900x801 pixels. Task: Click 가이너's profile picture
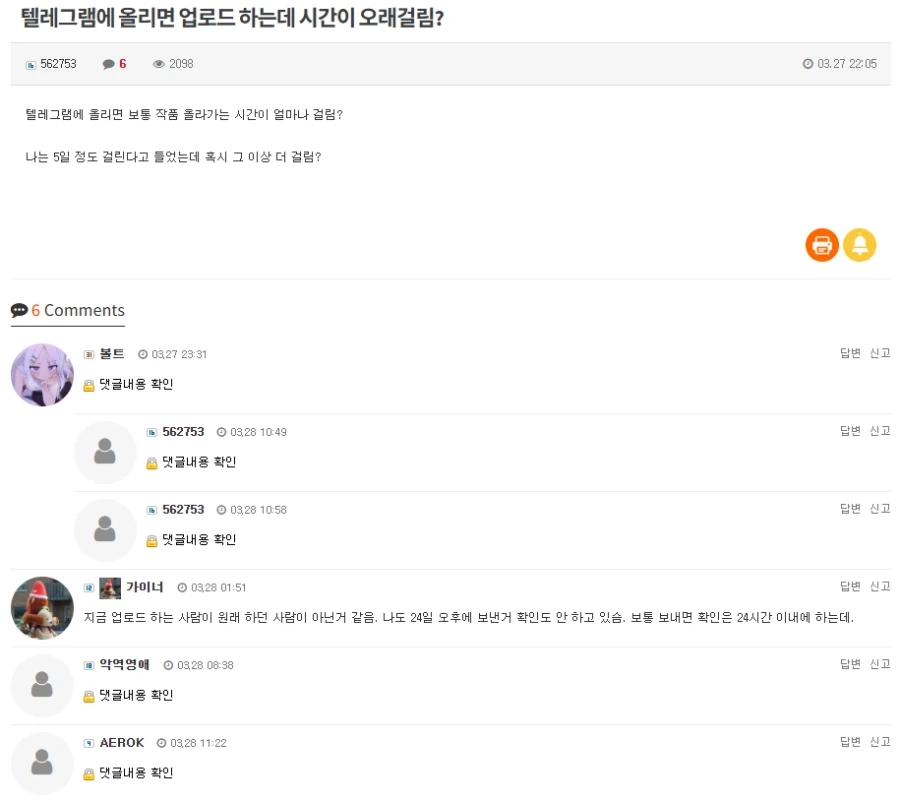point(42,607)
